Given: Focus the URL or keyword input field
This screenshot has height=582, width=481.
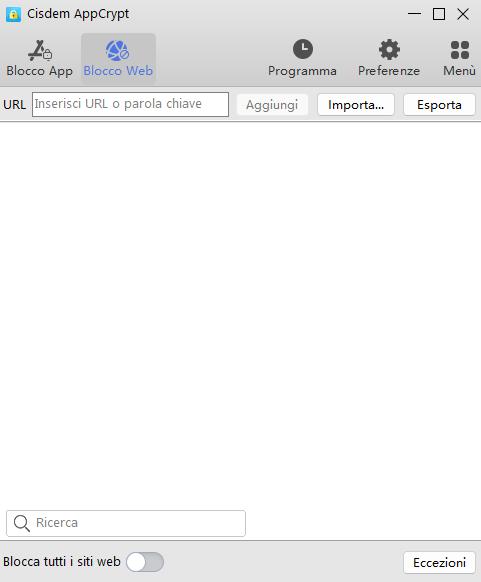Looking at the screenshot, I should [130, 104].
